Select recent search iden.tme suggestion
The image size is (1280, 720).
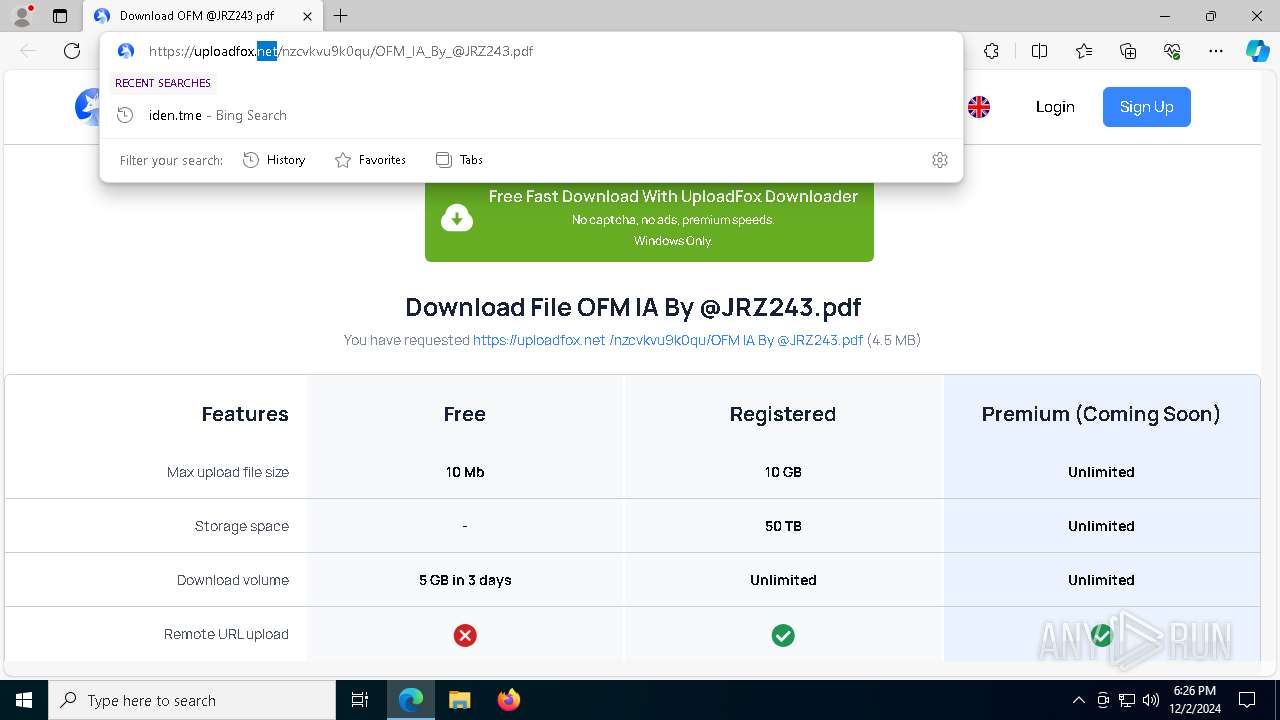[531, 115]
